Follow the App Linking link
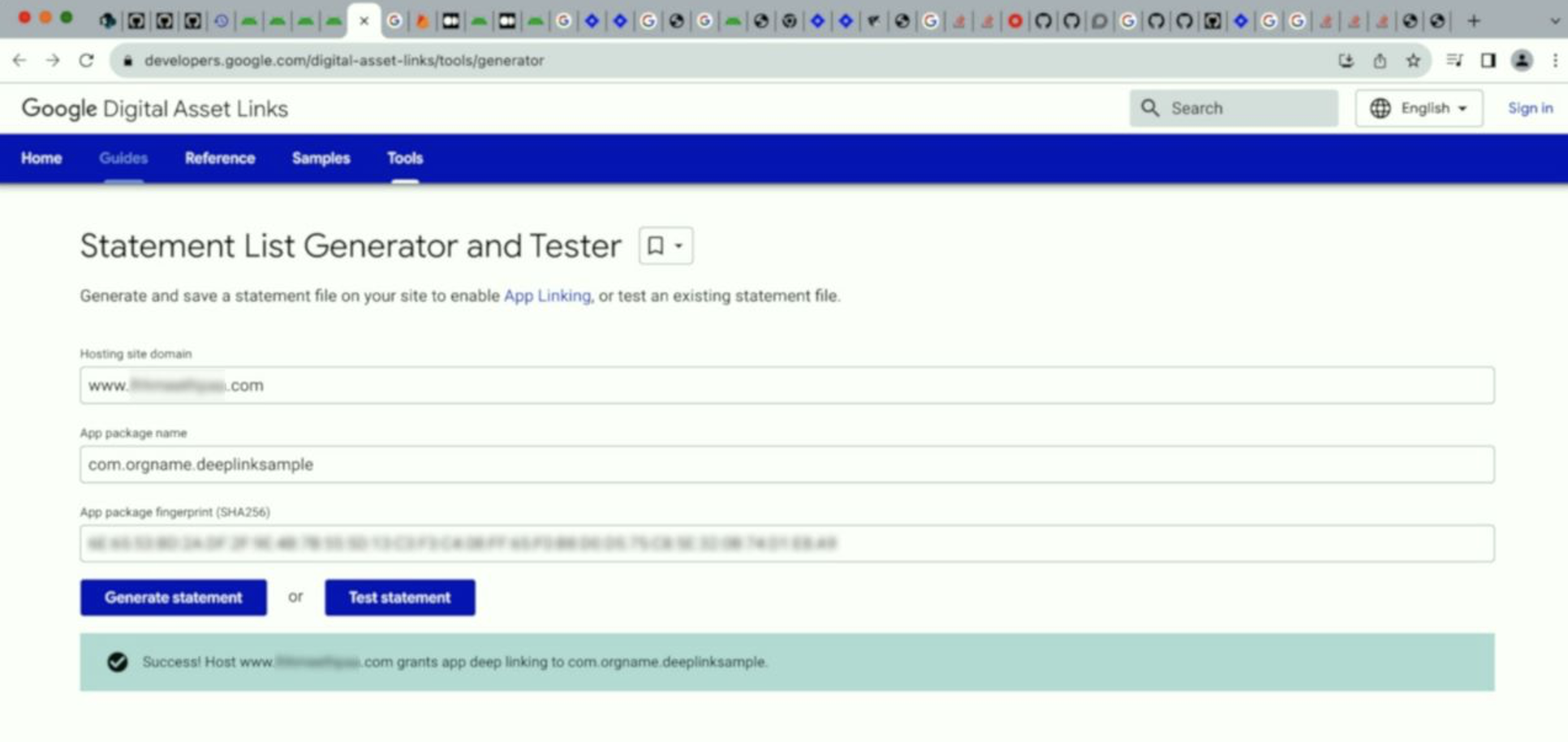 pyautogui.click(x=547, y=296)
